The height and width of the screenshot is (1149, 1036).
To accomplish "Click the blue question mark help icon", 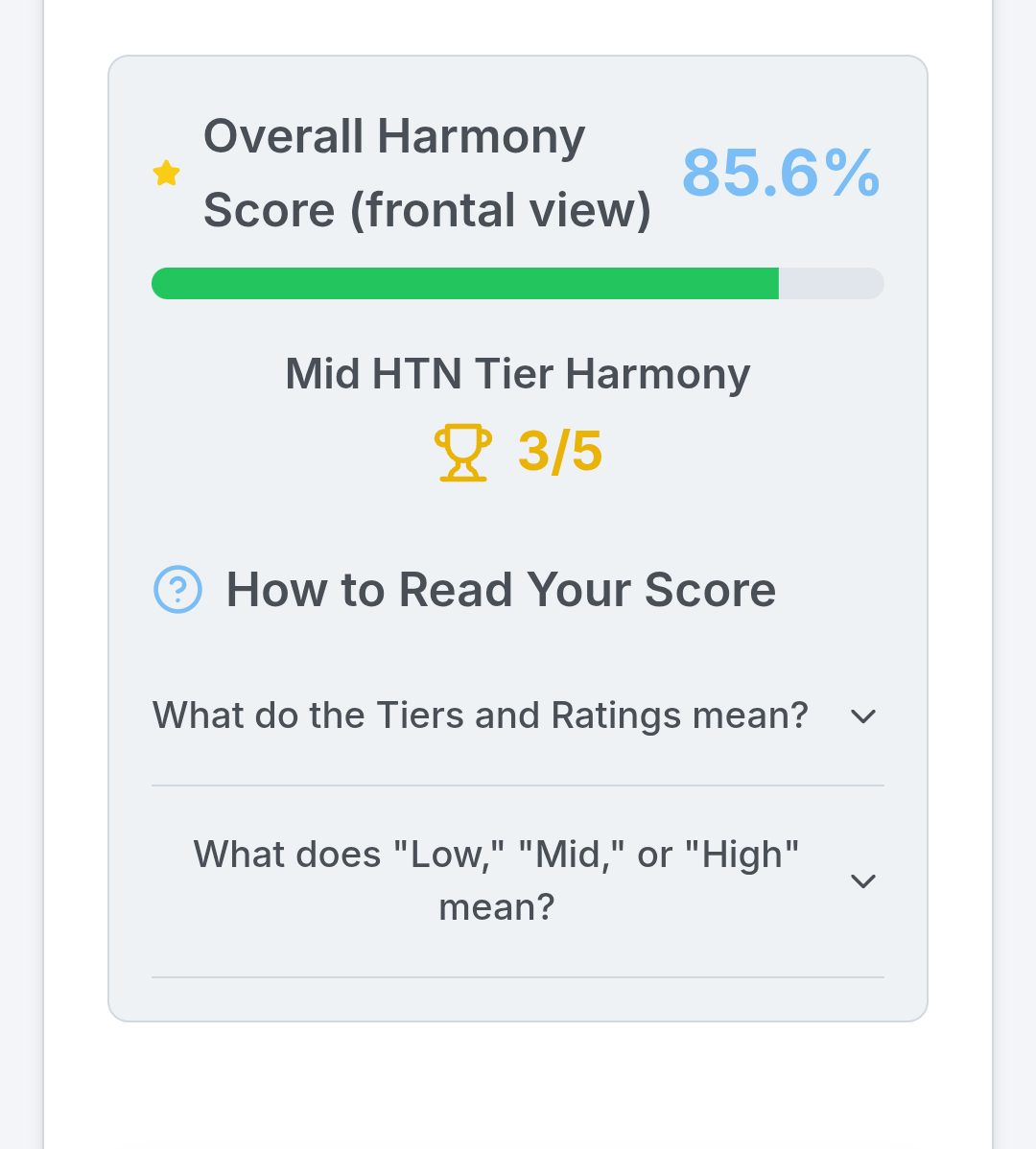I will point(178,589).
